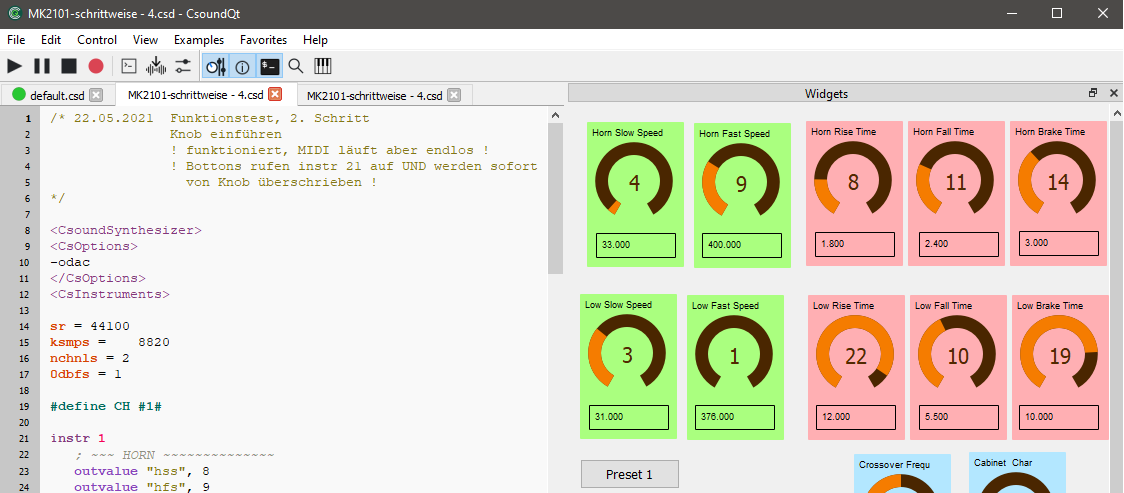
Task: Click the editor scrollbar up arrow
Action: [x=556, y=114]
